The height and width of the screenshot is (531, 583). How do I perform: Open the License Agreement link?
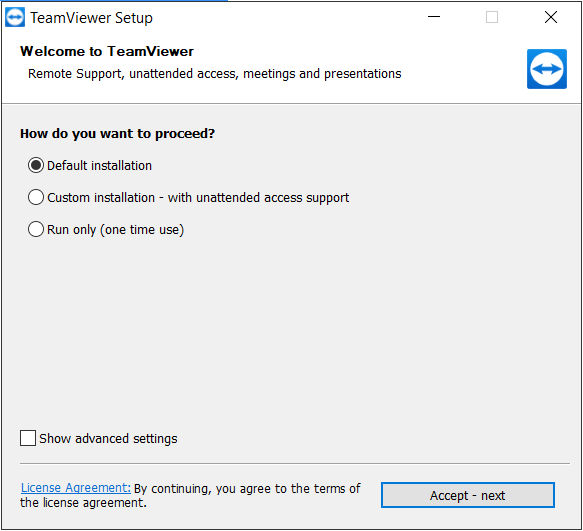76,487
